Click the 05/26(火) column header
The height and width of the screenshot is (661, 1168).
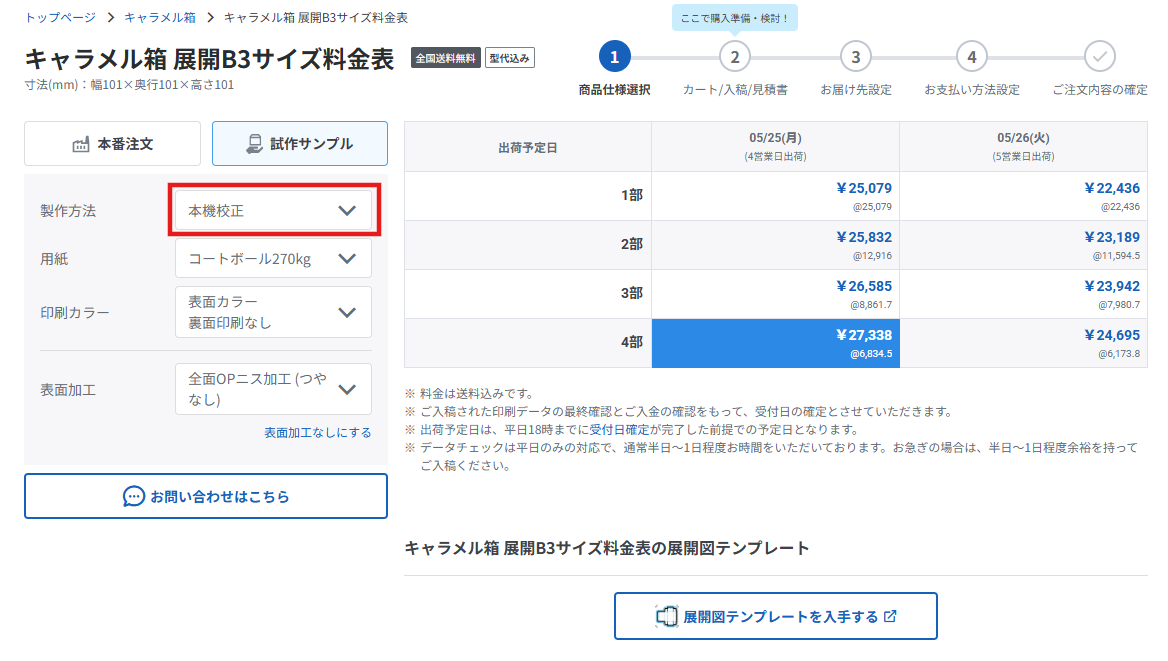[1023, 147]
